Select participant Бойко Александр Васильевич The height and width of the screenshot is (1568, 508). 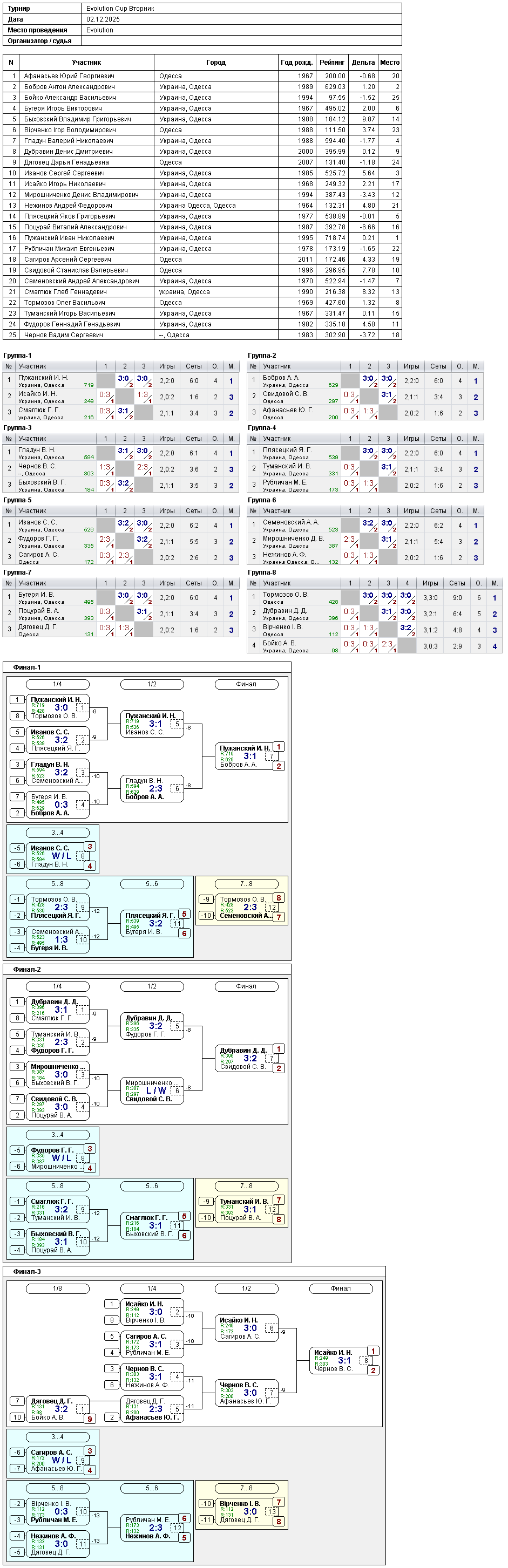pos(70,97)
